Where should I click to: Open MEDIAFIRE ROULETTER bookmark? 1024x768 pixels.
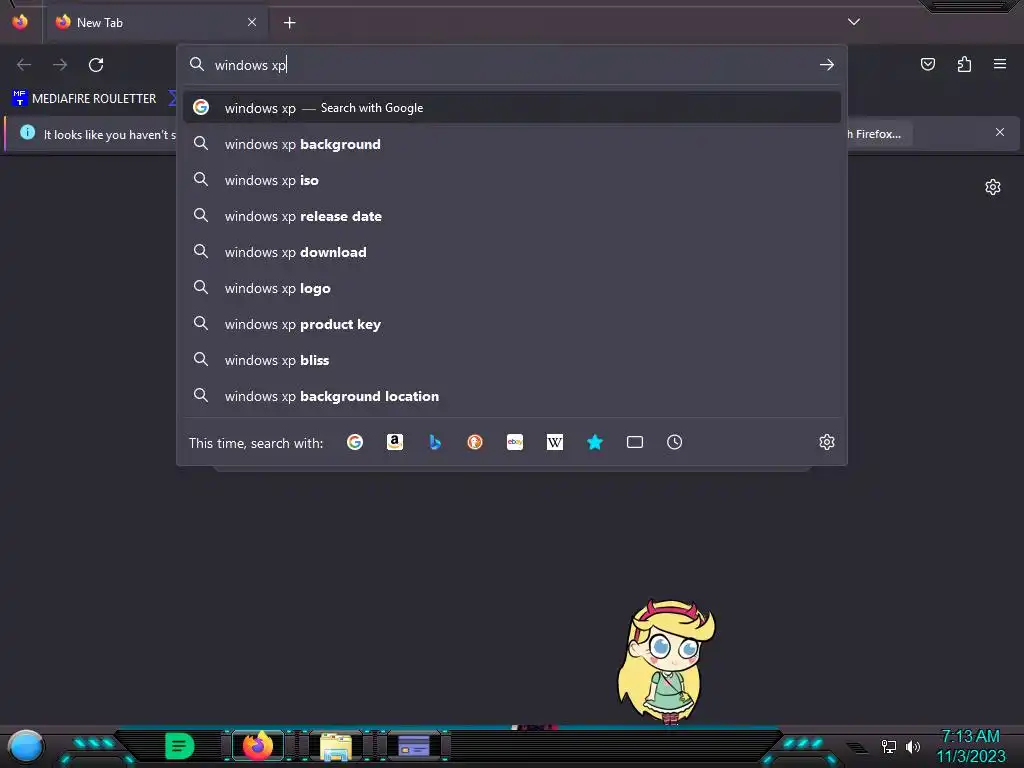84,99
